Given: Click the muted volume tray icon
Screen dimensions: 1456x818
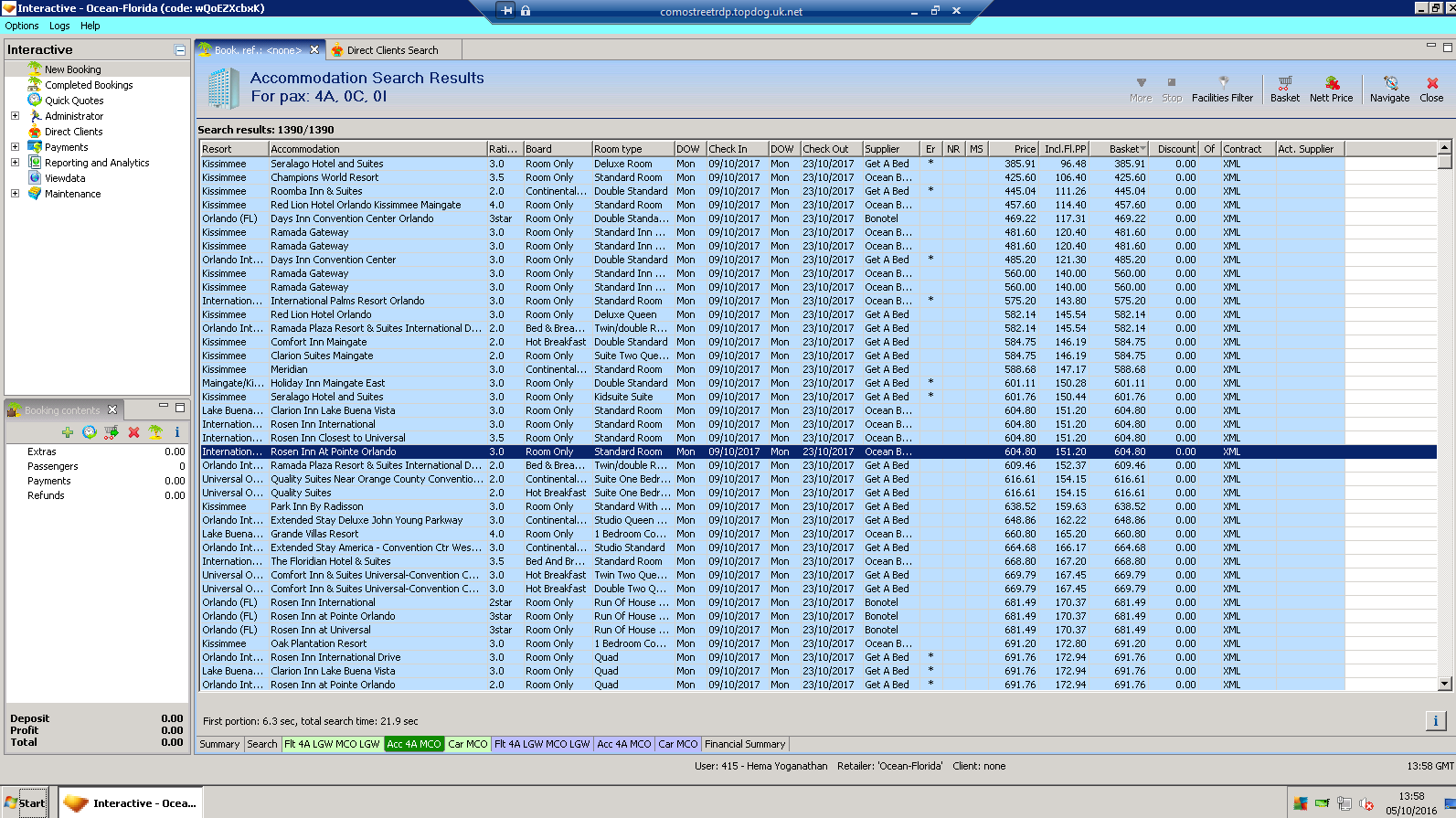Looking at the screenshot, I should tap(1366, 803).
